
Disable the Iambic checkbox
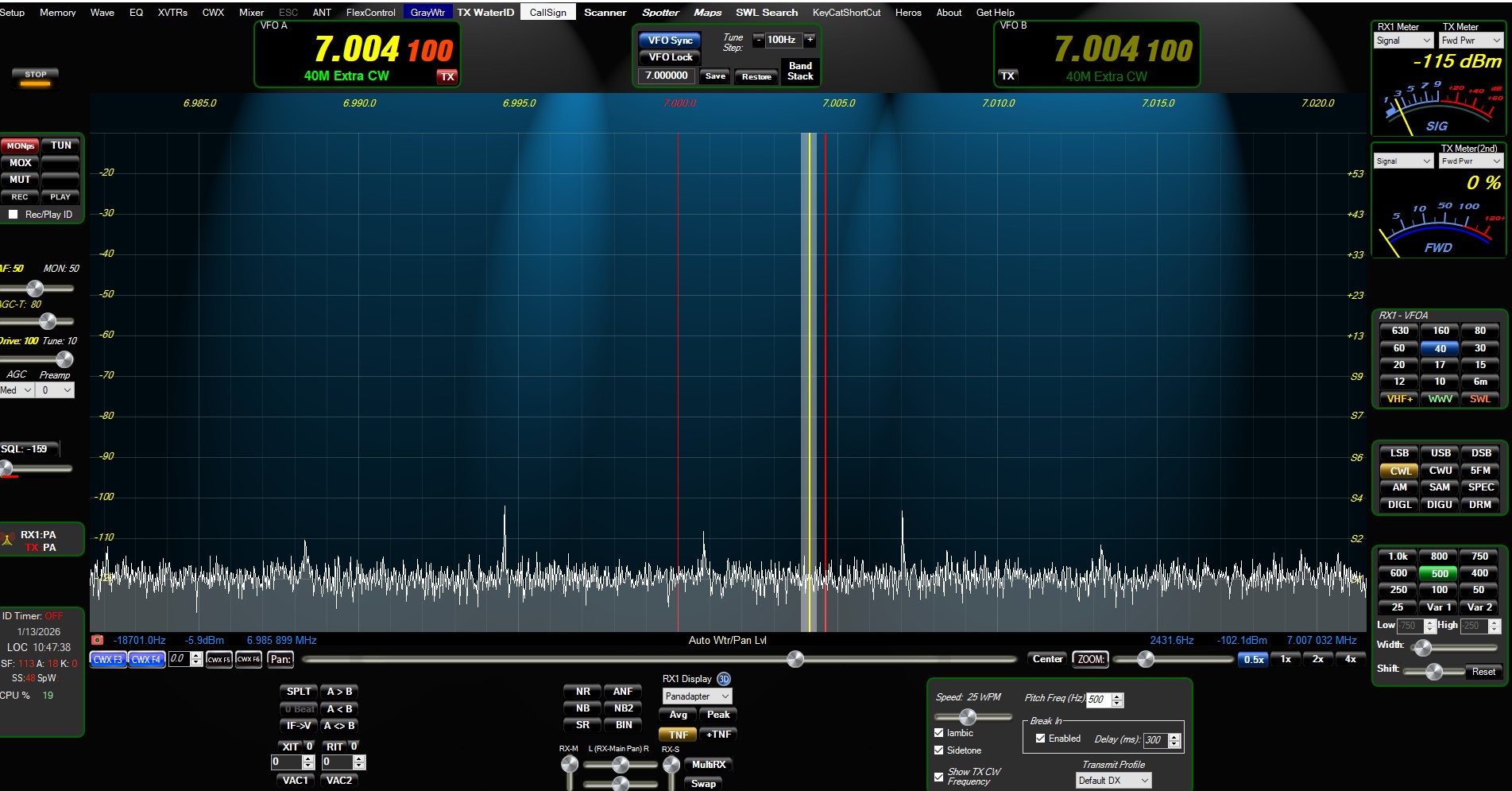click(939, 733)
